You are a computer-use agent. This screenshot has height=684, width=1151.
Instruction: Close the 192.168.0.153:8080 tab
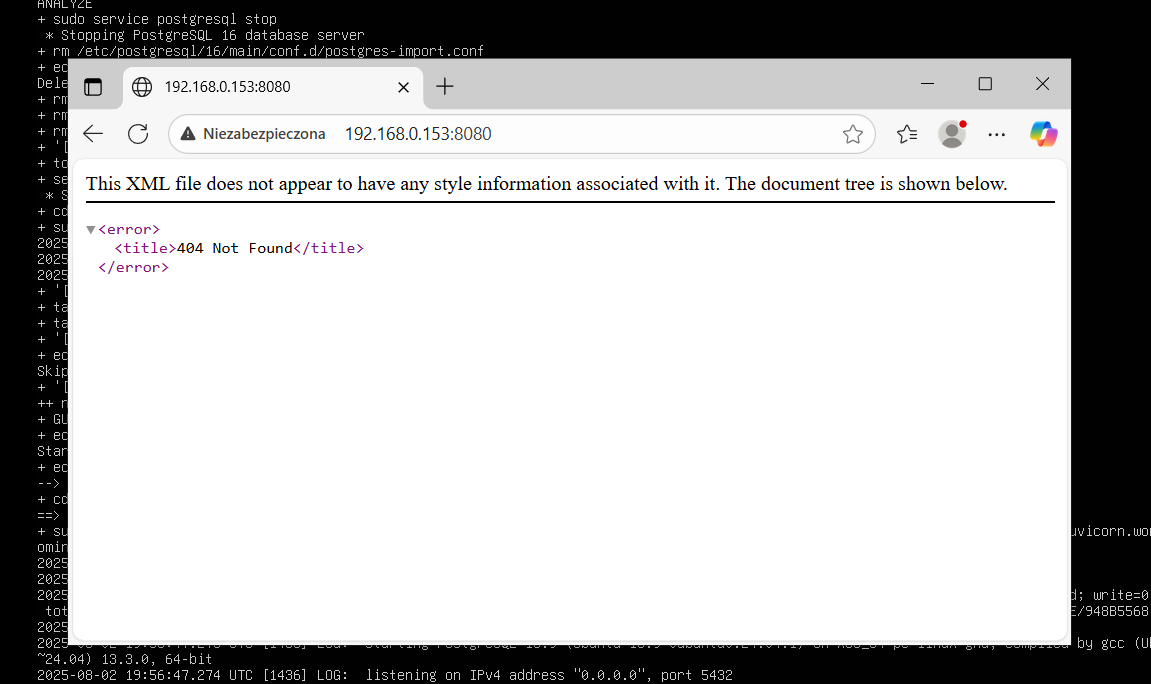403,87
